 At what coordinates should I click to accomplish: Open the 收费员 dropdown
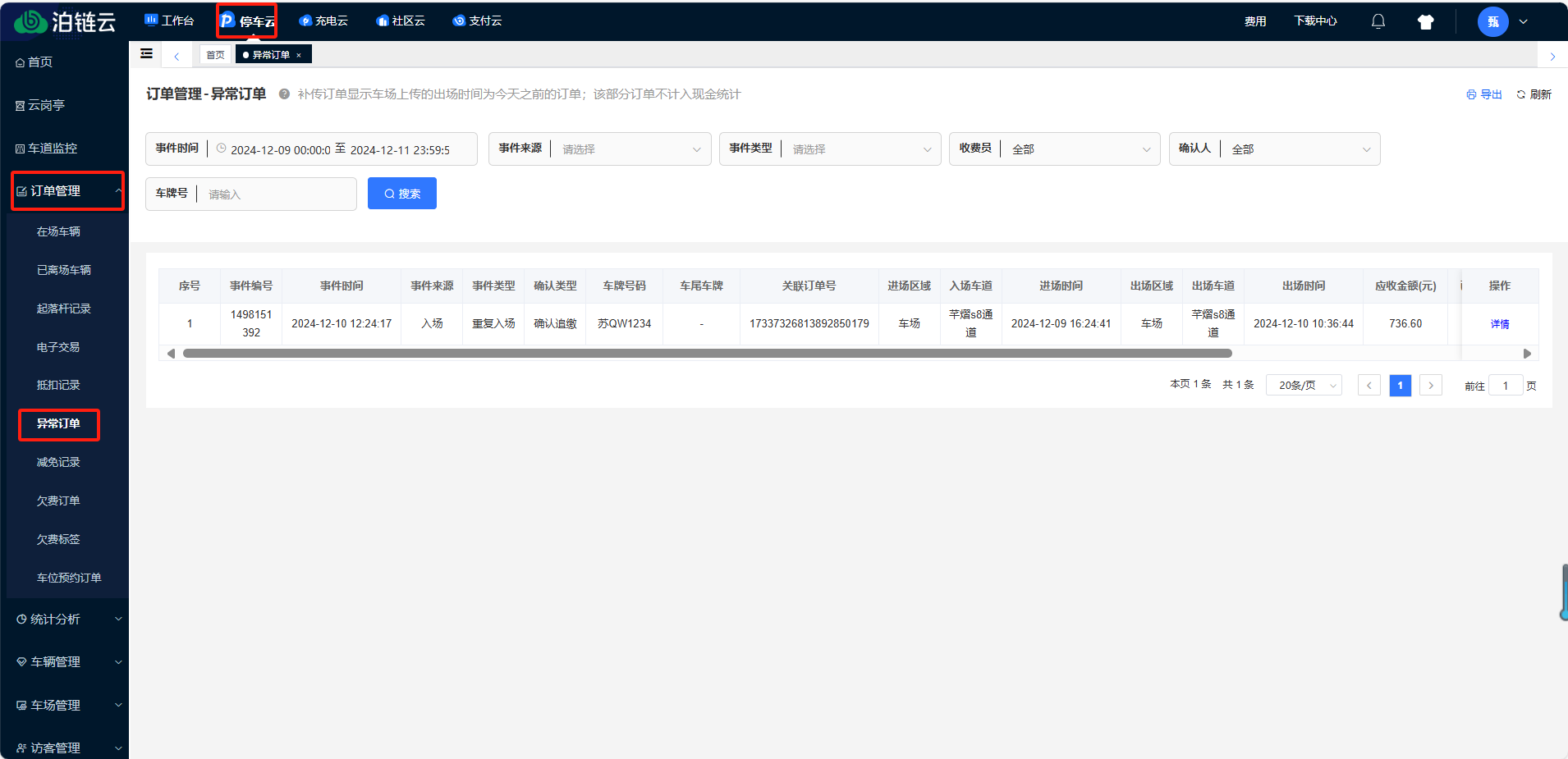click(1055, 149)
